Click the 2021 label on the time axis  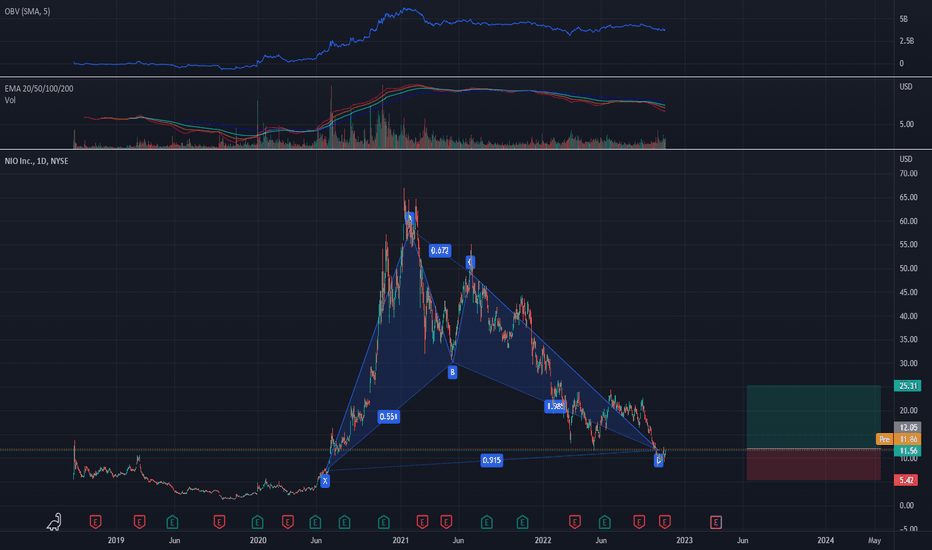401,540
